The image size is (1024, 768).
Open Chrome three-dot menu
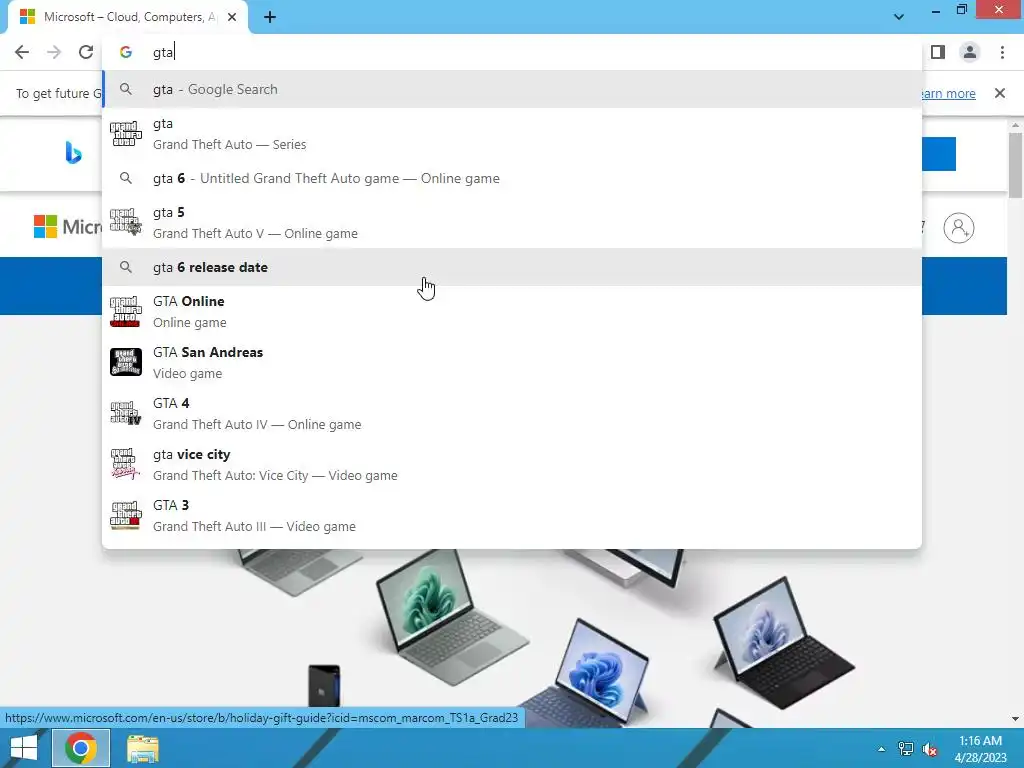[x=1002, y=52]
